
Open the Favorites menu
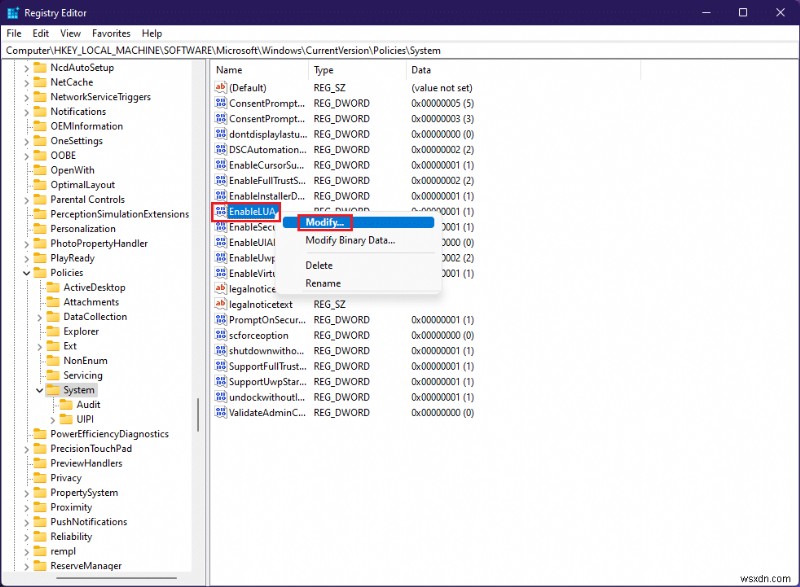[x=111, y=33]
